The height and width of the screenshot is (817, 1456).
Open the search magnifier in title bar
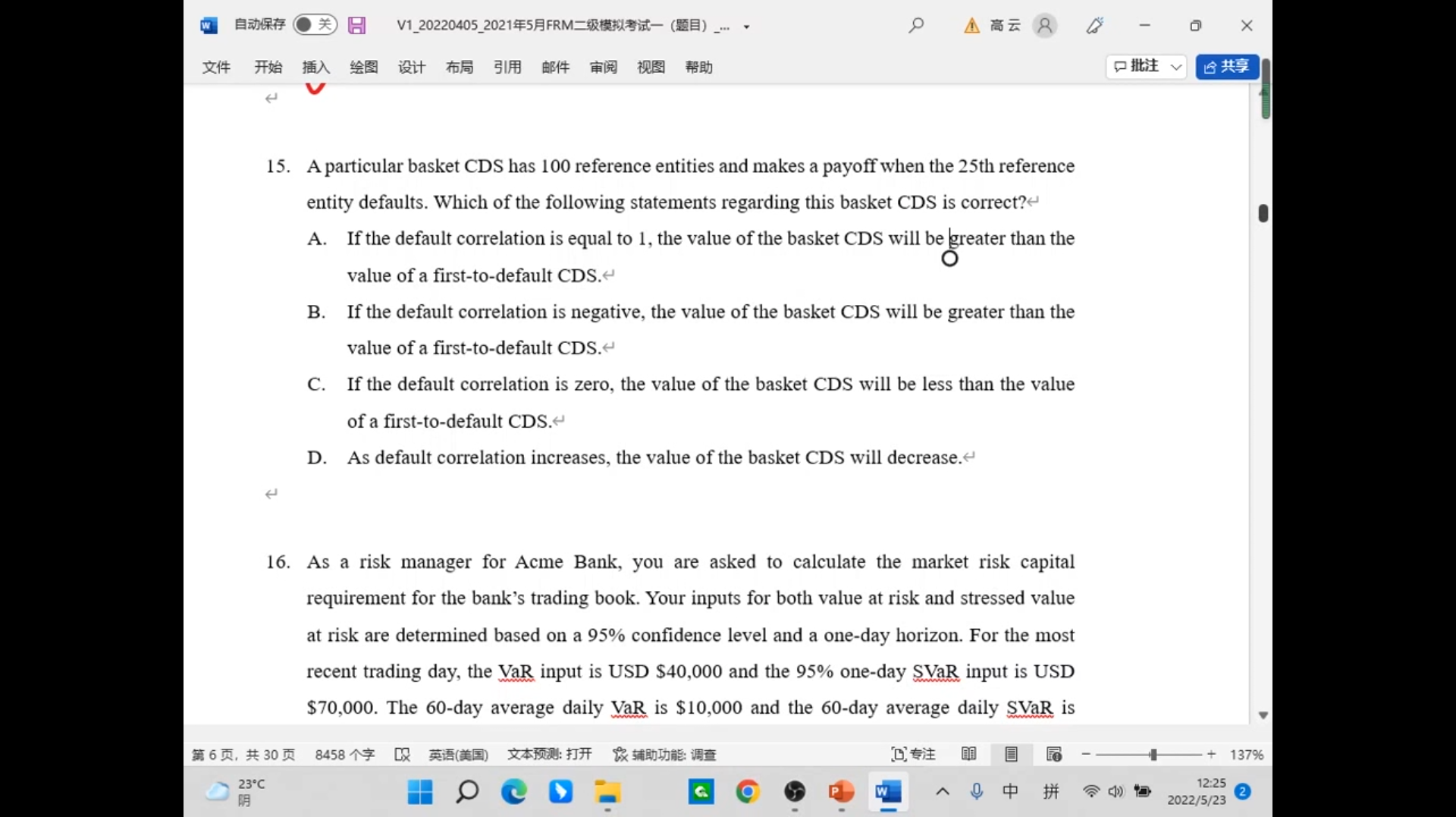click(x=916, y=26)
